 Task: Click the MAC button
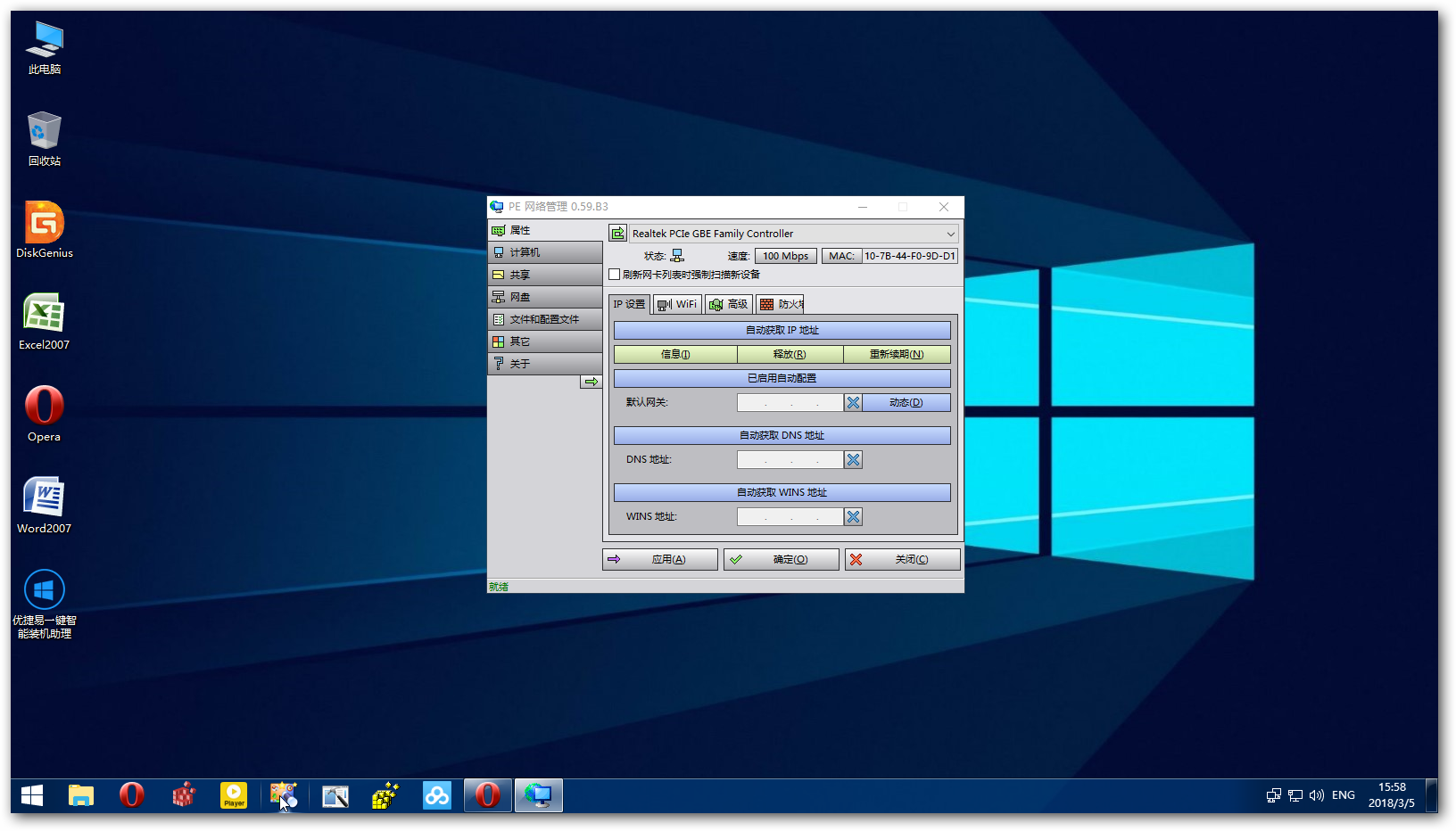[x=841, y=256]
